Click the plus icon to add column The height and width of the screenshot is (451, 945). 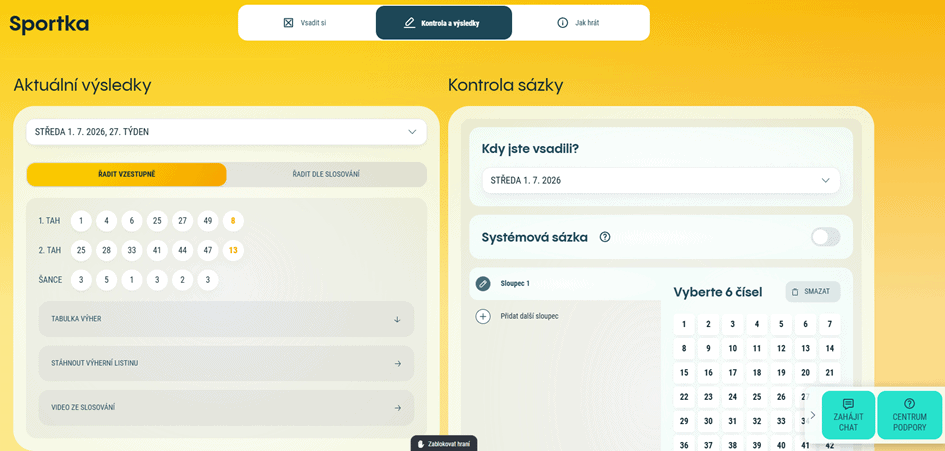[483, 316]
